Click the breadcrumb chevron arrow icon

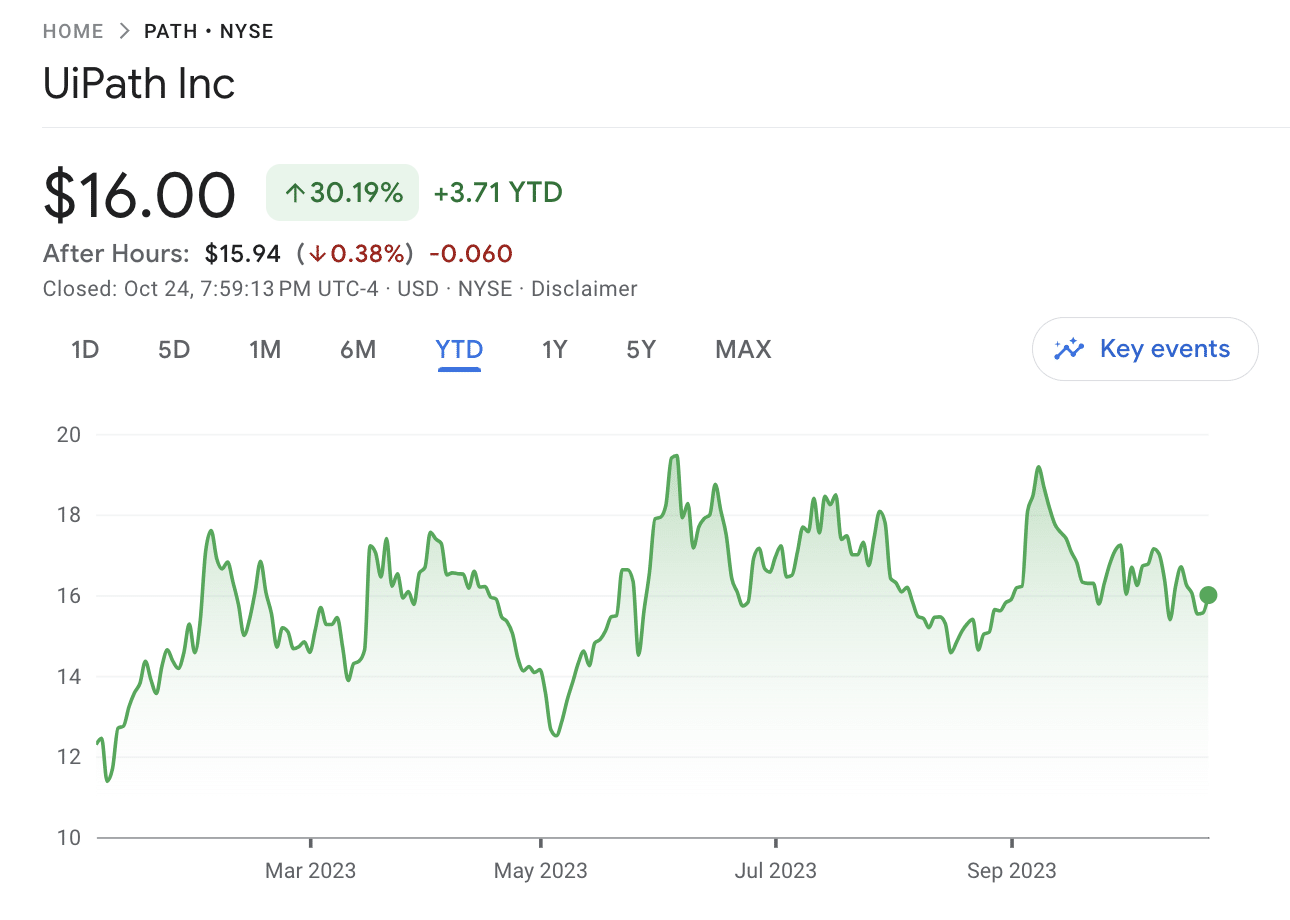coord(124,31)
